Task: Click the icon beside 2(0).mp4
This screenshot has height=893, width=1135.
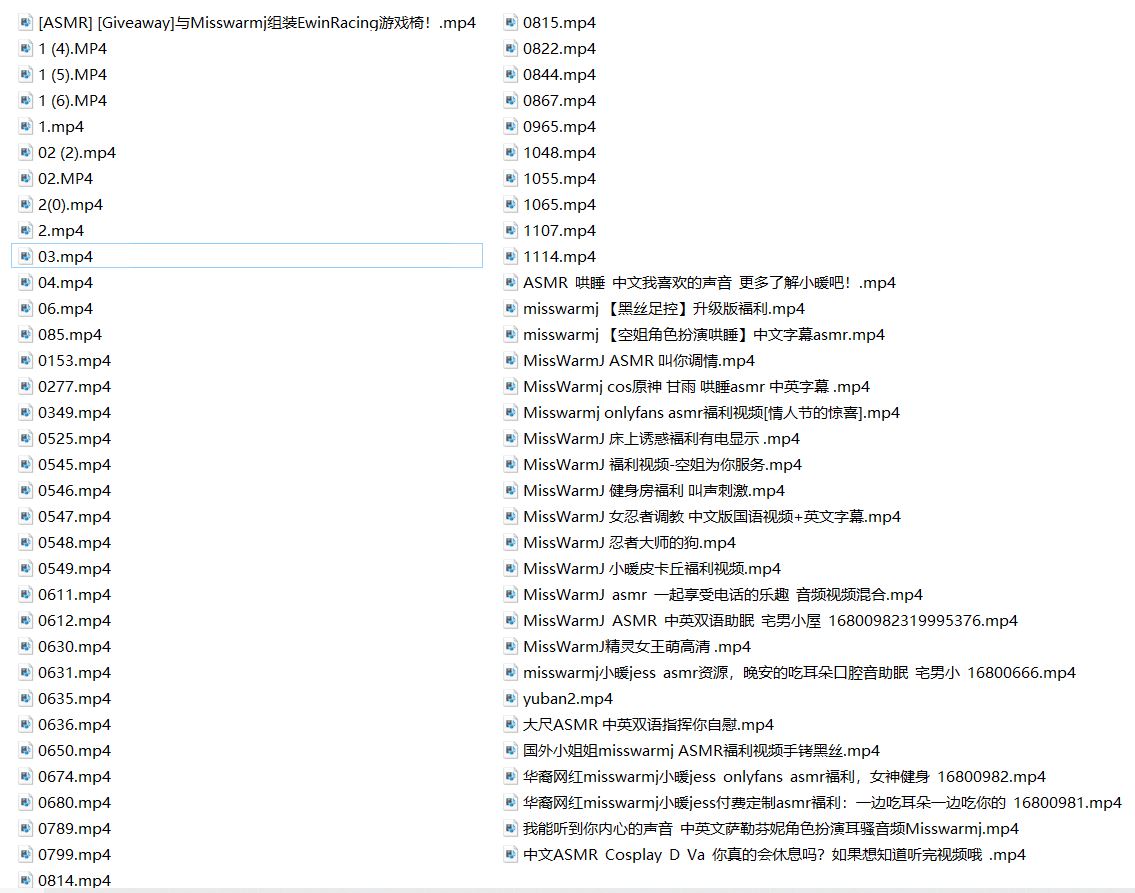Action: pyautogui.click(x=25, y=205)
